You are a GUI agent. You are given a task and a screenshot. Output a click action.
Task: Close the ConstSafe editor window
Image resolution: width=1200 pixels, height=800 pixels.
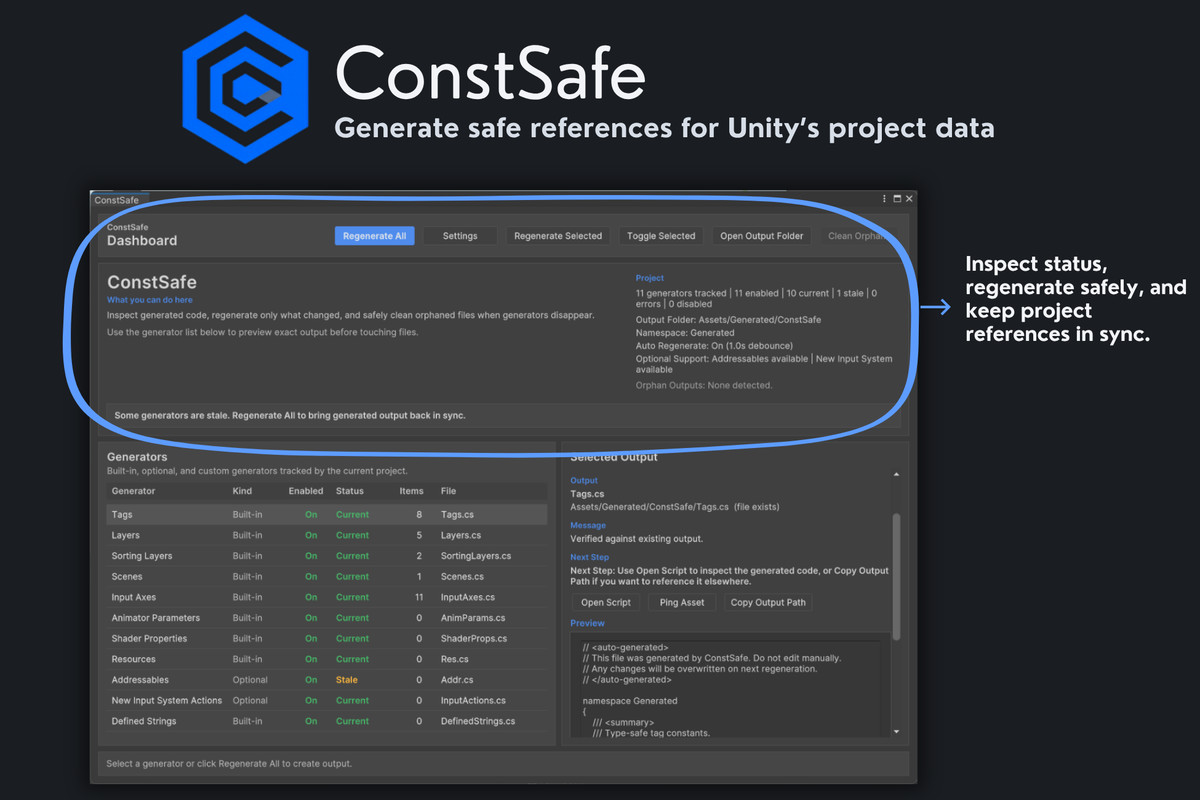[909, 199]
